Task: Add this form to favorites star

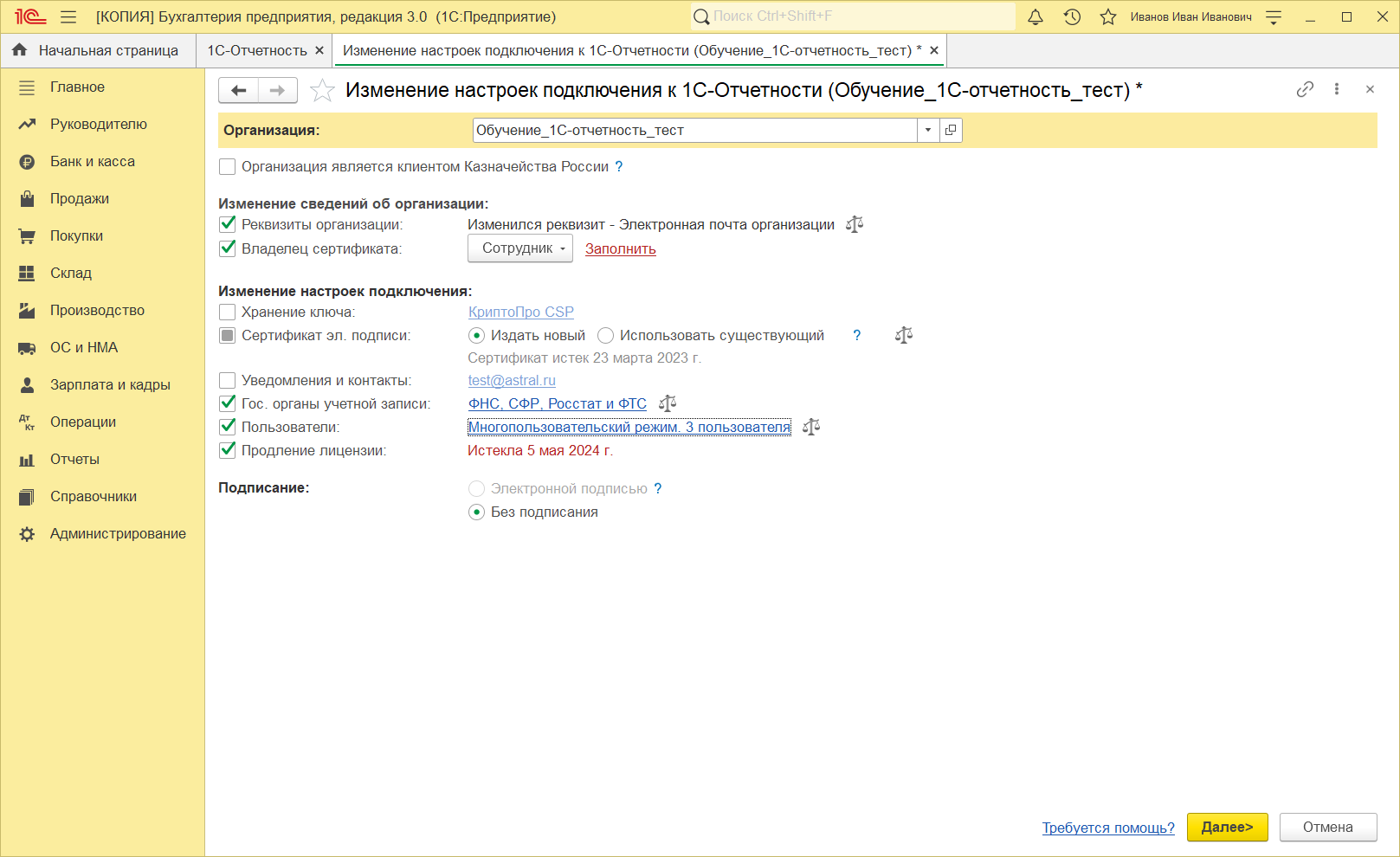Action: (x=322, y=90)
